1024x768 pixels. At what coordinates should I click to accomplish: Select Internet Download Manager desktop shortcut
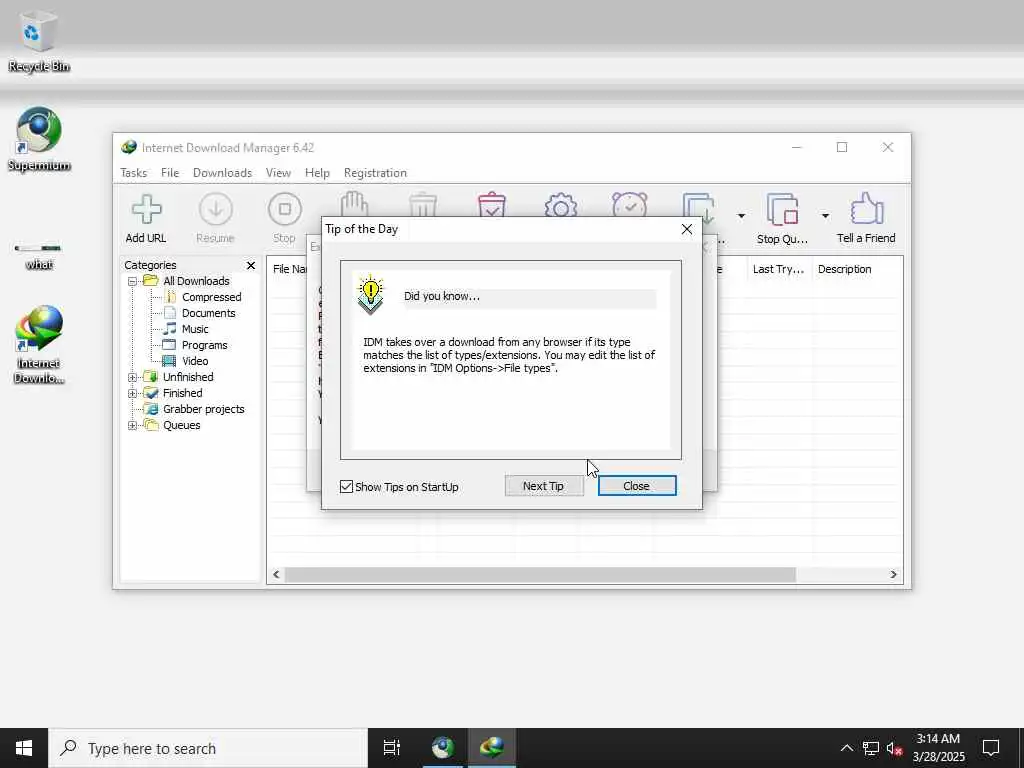point(39,345)
